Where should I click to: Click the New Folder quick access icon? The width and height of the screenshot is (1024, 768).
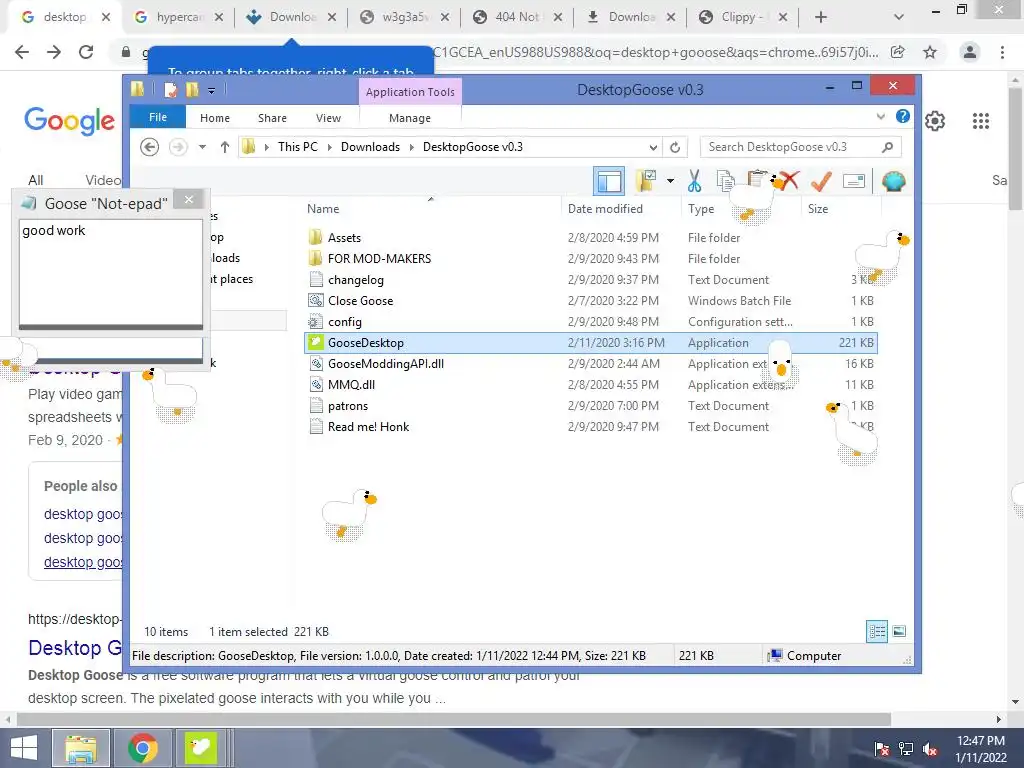pos(192,90)
